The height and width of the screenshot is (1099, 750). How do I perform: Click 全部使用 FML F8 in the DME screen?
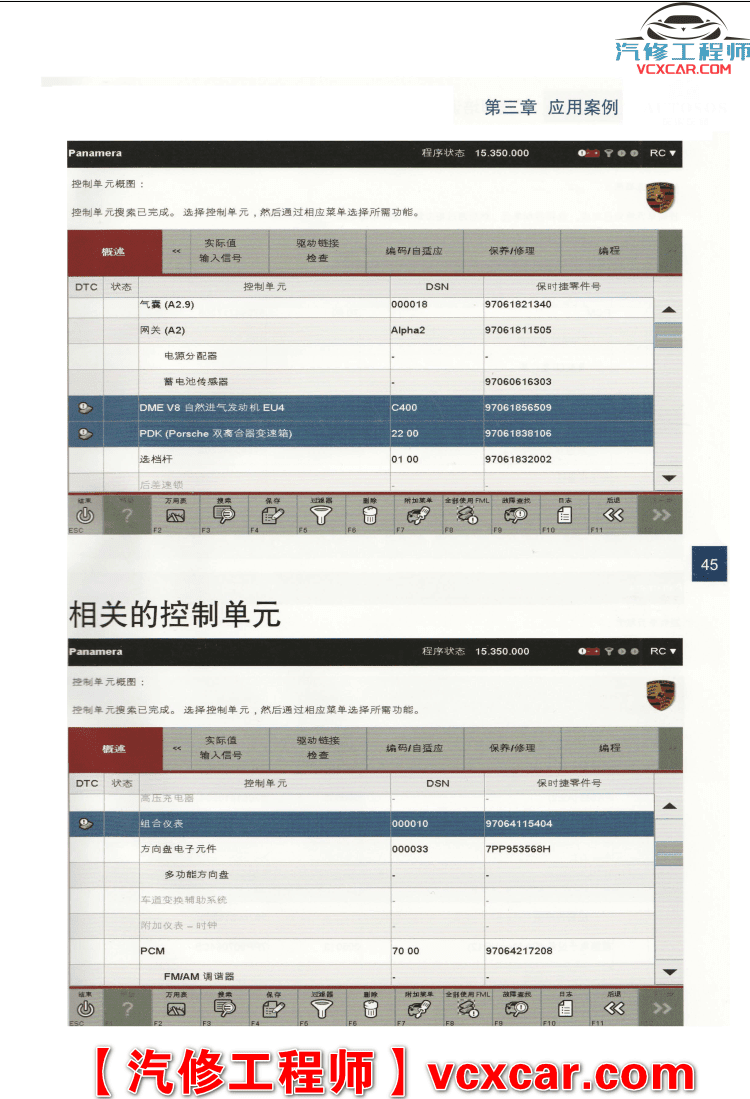(467, 515)
